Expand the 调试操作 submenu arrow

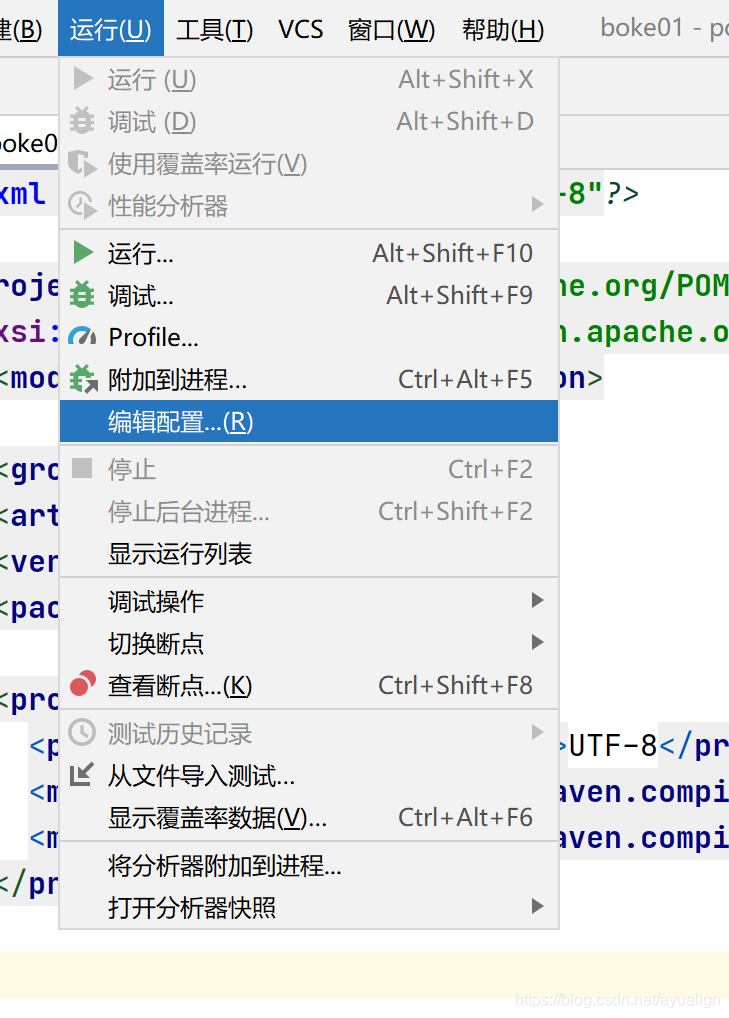click(x=537, y=600)
